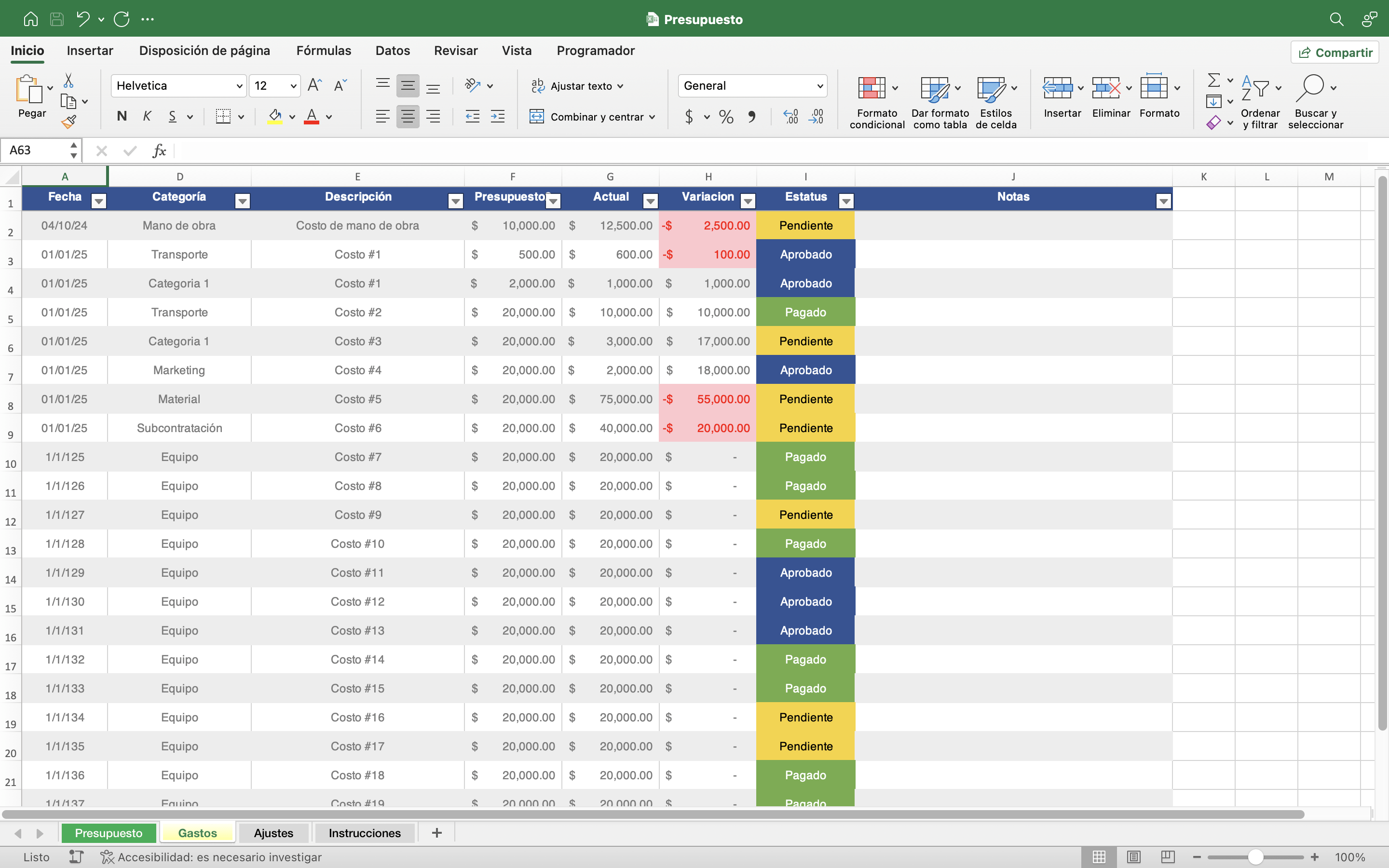1389x868 pixels.
Task: Increase indent icon
Action: tap(498, 117)
